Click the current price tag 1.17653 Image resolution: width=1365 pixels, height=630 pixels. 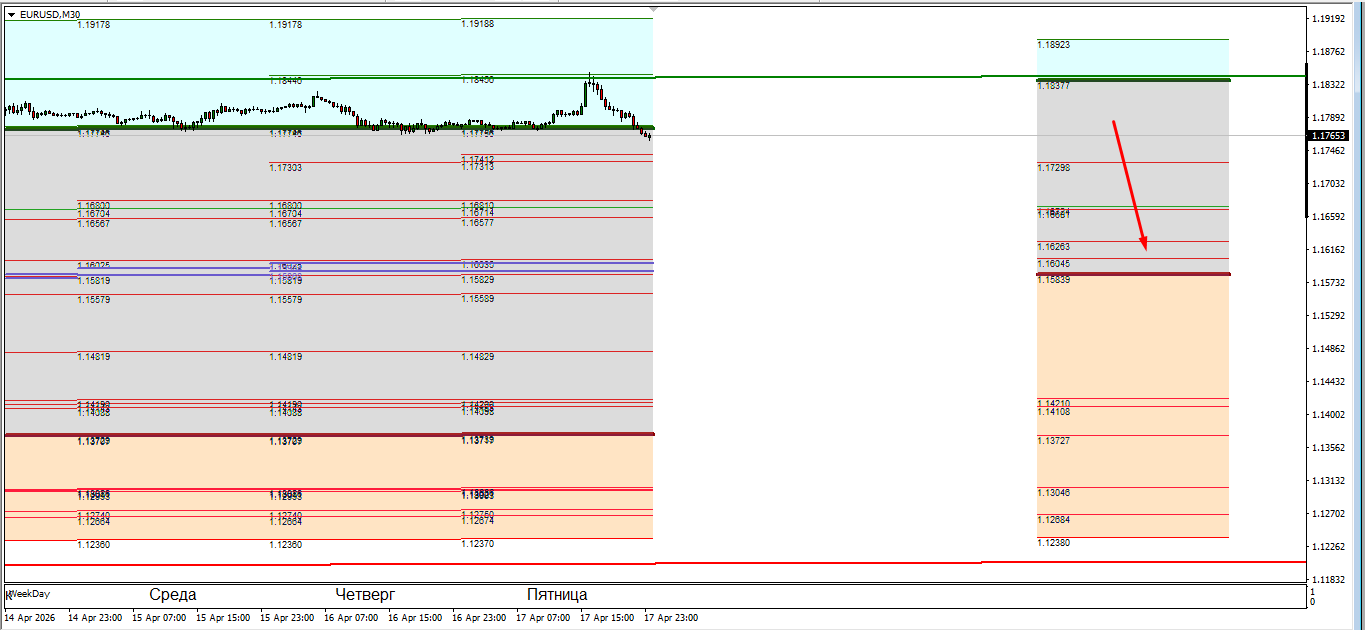pyautogui.click(x=1333, y=136)
